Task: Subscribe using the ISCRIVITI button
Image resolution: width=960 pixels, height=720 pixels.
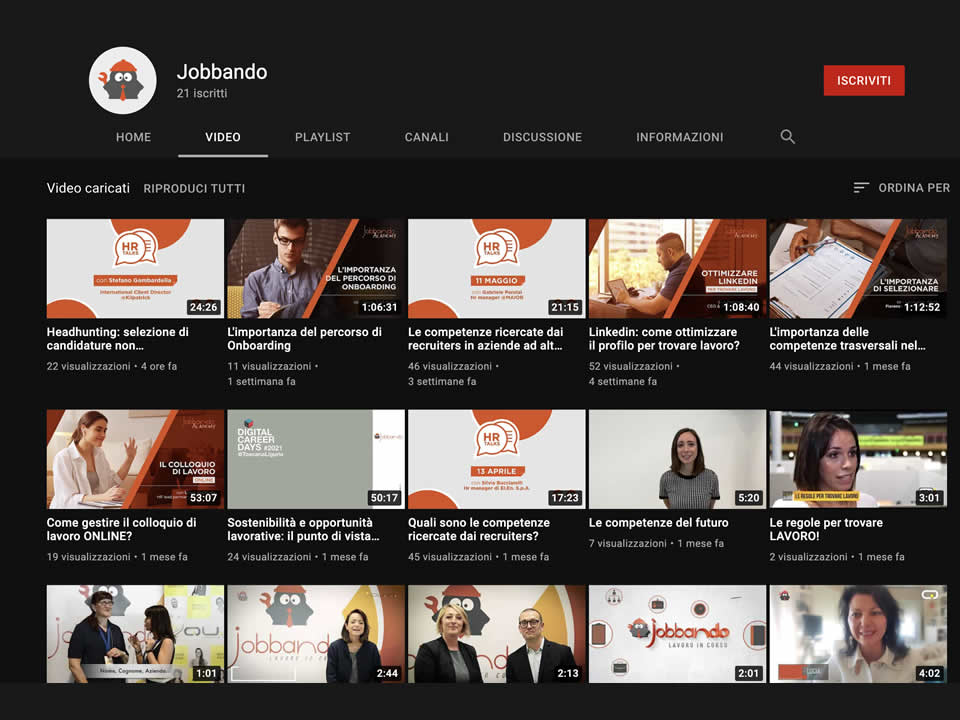Action: [864, 80]
